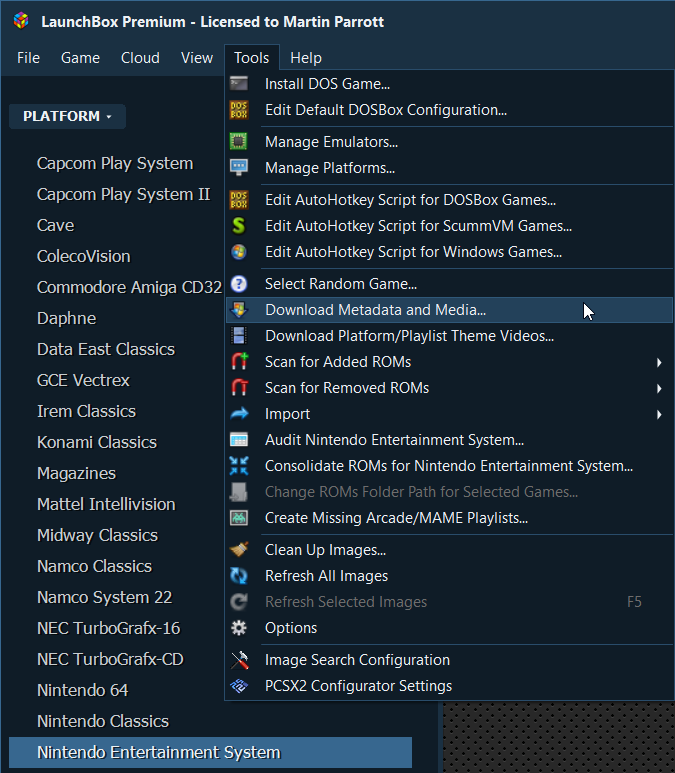The image size is (675, 773).
Task: Choose Select Random Game
Action: 449,284
